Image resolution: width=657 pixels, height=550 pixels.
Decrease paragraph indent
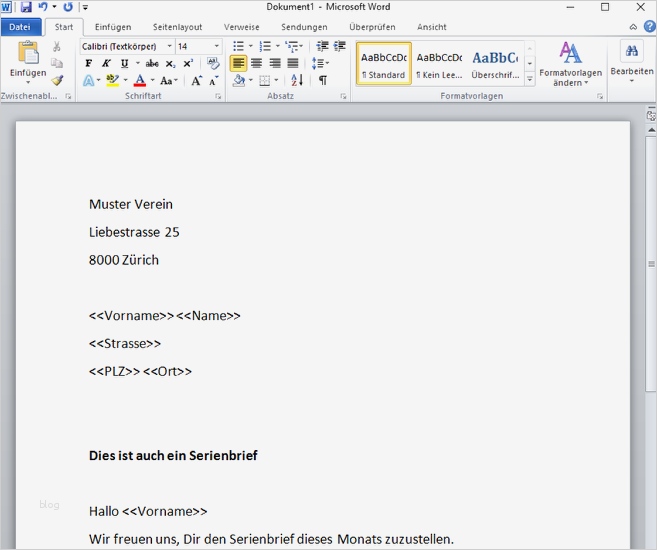[322, 46]
